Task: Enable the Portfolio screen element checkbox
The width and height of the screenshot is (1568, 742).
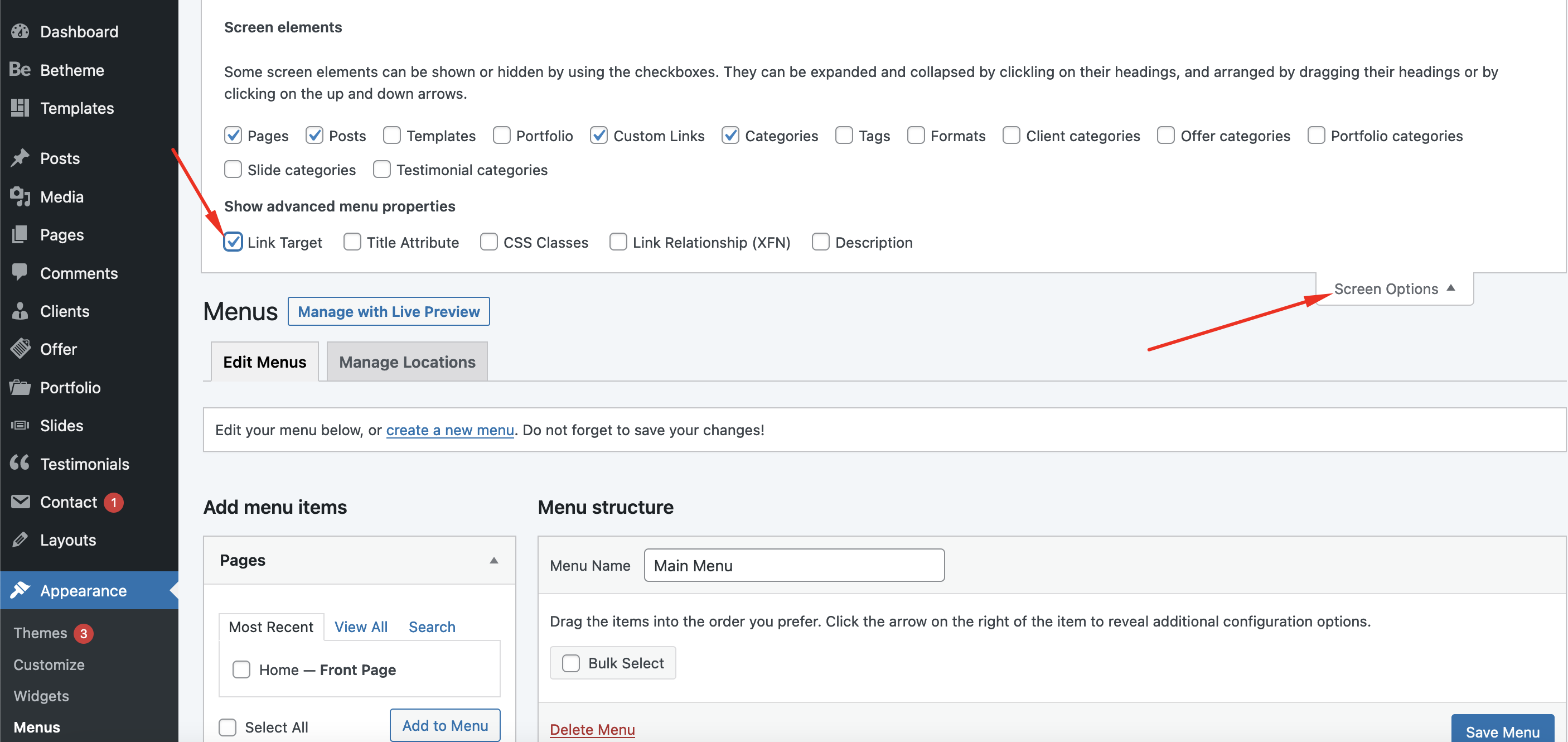Action: coord(501,135)
